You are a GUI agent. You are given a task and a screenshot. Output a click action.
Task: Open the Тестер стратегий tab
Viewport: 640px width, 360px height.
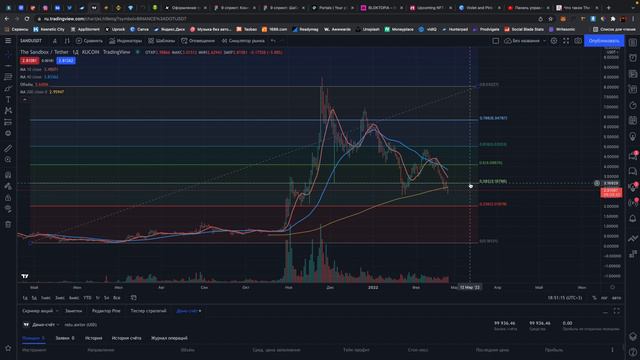click(149, 311)
